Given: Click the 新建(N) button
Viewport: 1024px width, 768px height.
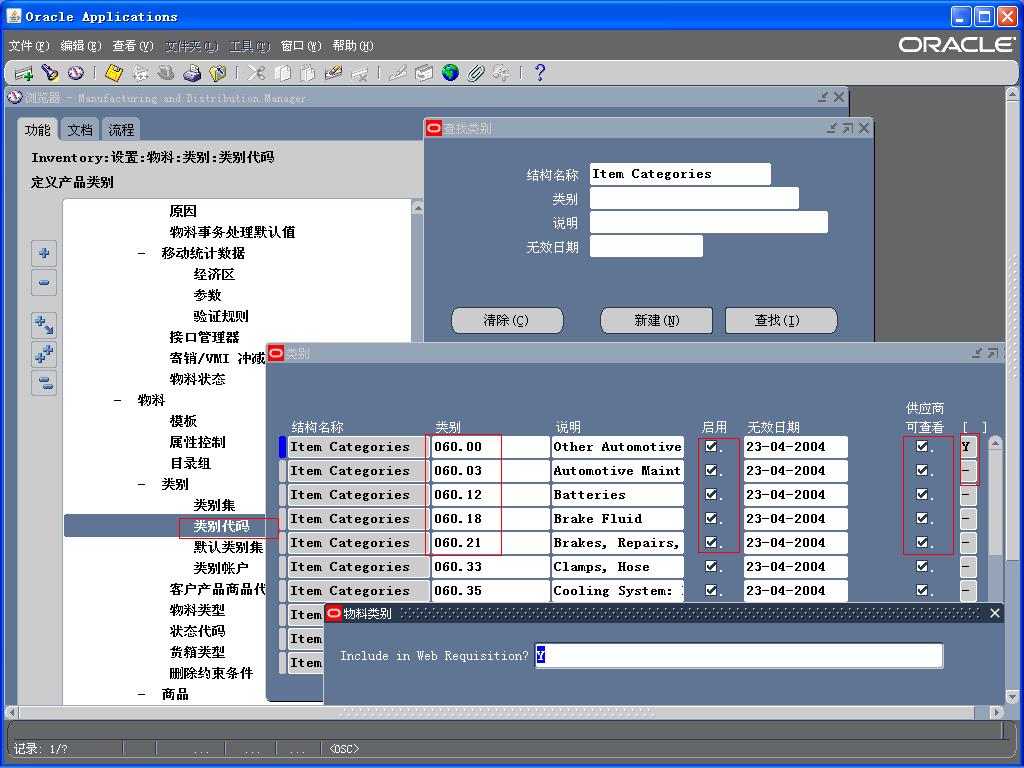Looking at the screenshot, I should [x=656, y=321].
